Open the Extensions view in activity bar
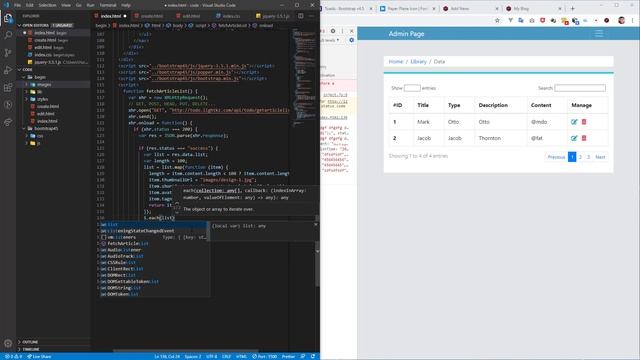640x360 pixels. pyautogui.click(x=8, y=87)
